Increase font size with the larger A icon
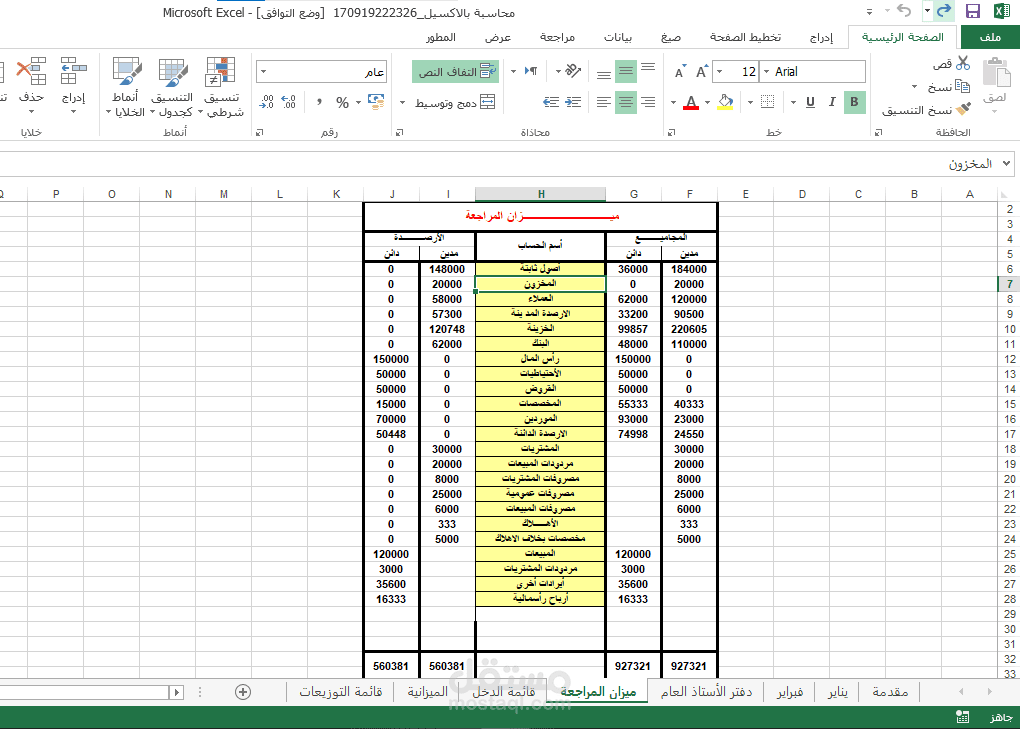1020x729 pixels. [x=701, y=72]
